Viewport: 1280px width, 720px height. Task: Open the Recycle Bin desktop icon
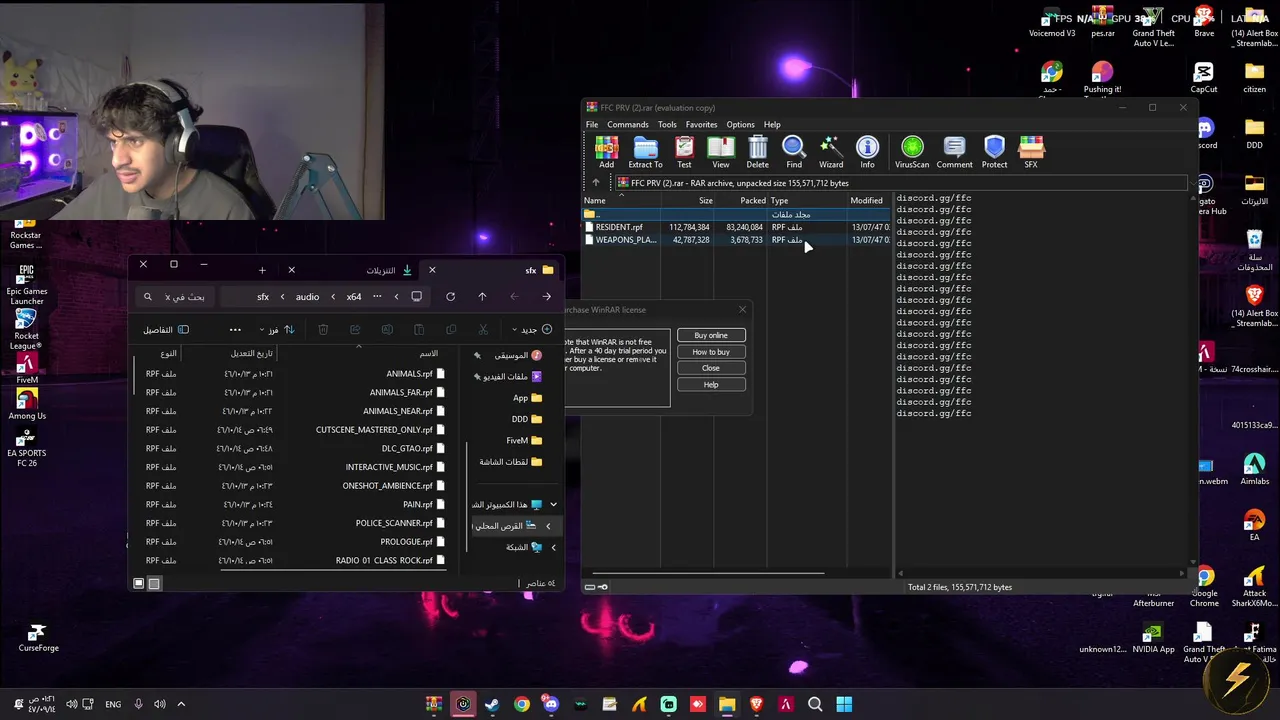[x=1254, y=251]
